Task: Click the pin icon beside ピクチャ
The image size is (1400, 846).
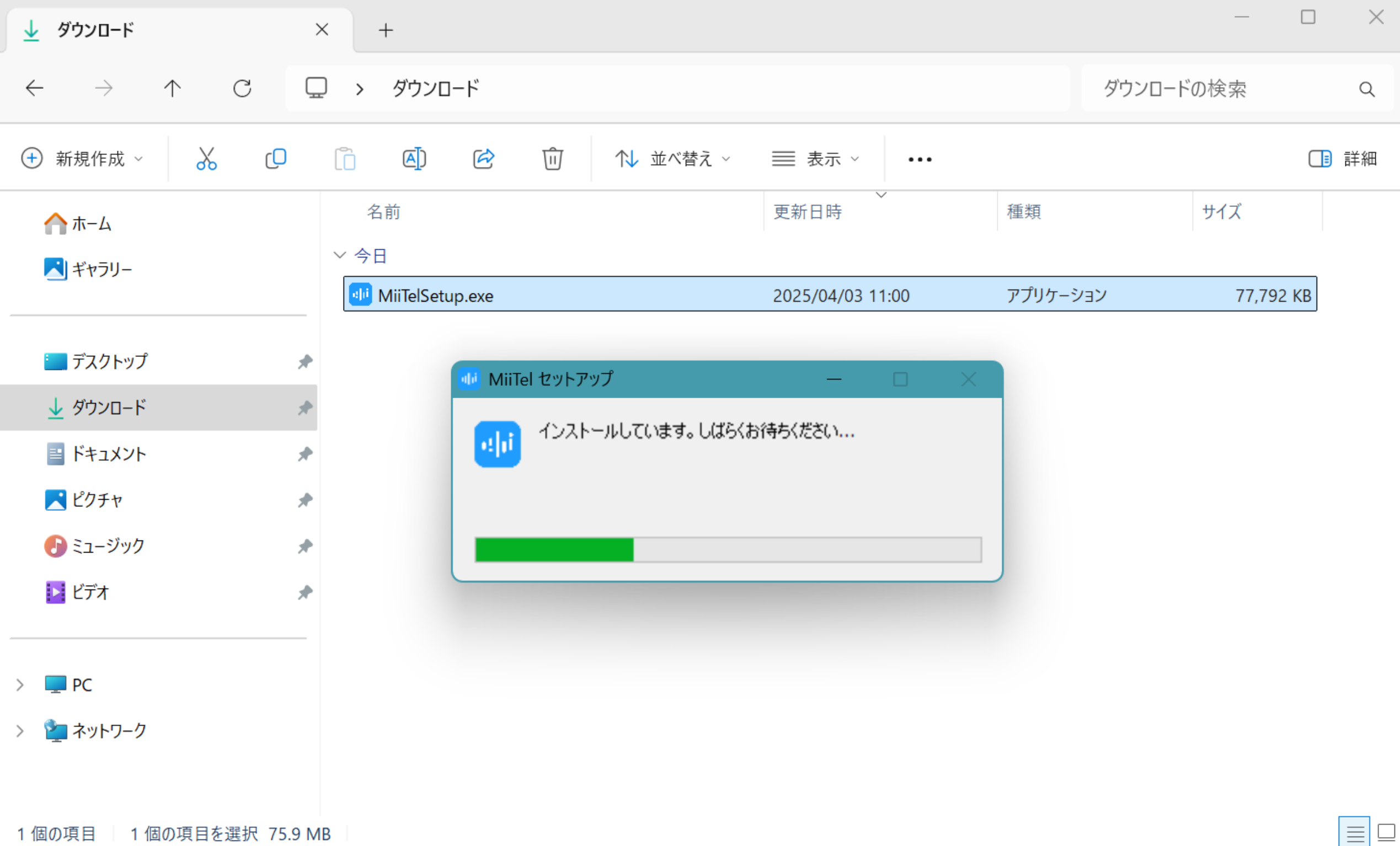Action: (305, 500)
